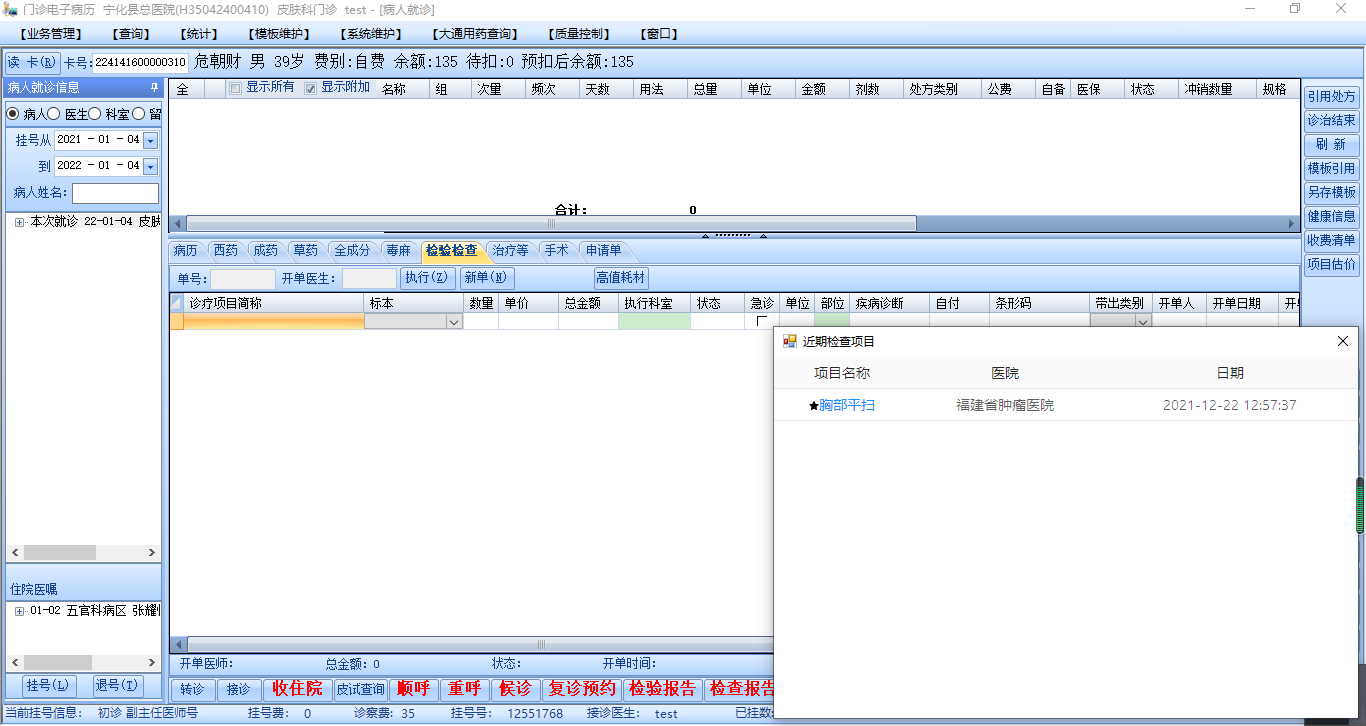Click the 近期检查项目 vertical scrollbar thumb

(1360, 506)
